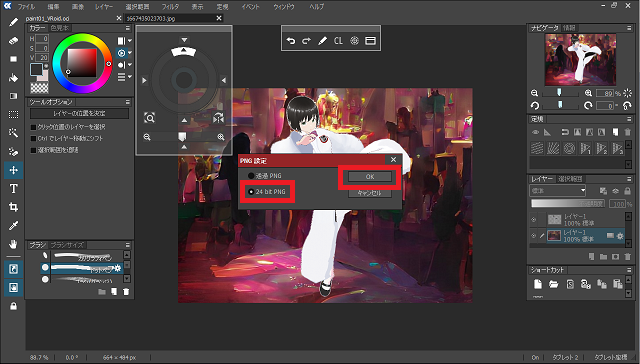Image resolution: width=640 pixels, height=364 pixels.
Task: Click the pen icon in floating toolbar
Action: coord(322,41)
